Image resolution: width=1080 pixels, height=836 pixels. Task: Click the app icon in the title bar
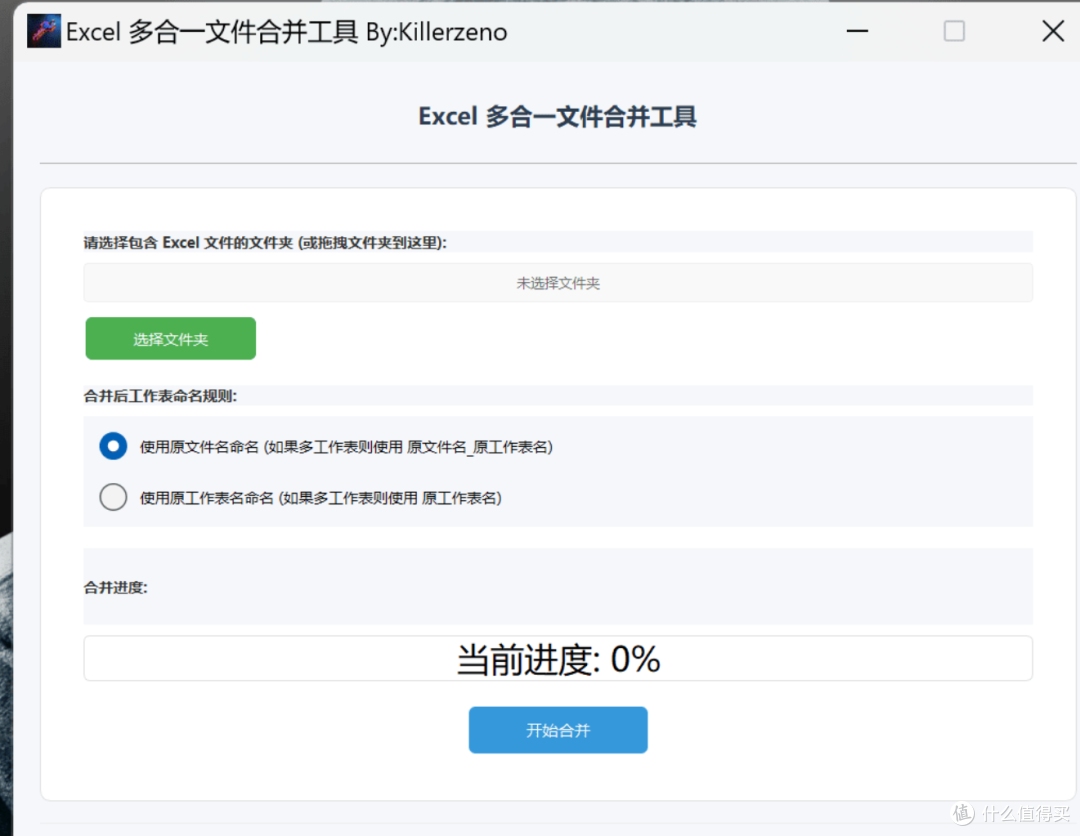(x=44, y=31)
